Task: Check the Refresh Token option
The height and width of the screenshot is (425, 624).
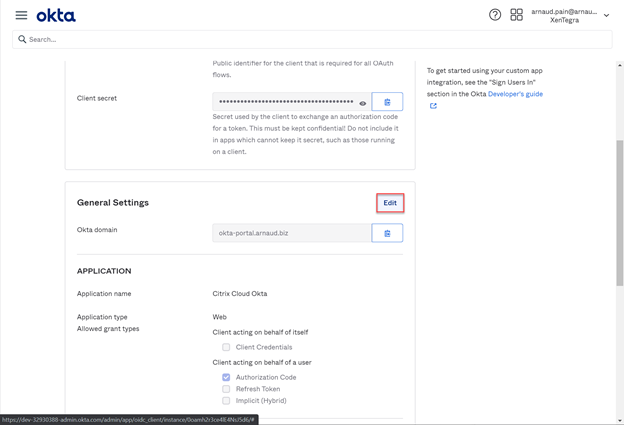Action: pos(226,389)
